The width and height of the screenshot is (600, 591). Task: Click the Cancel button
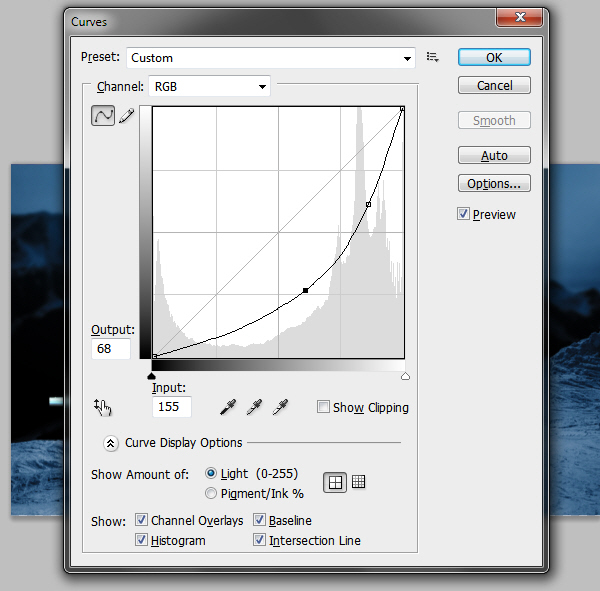(494, 85)
